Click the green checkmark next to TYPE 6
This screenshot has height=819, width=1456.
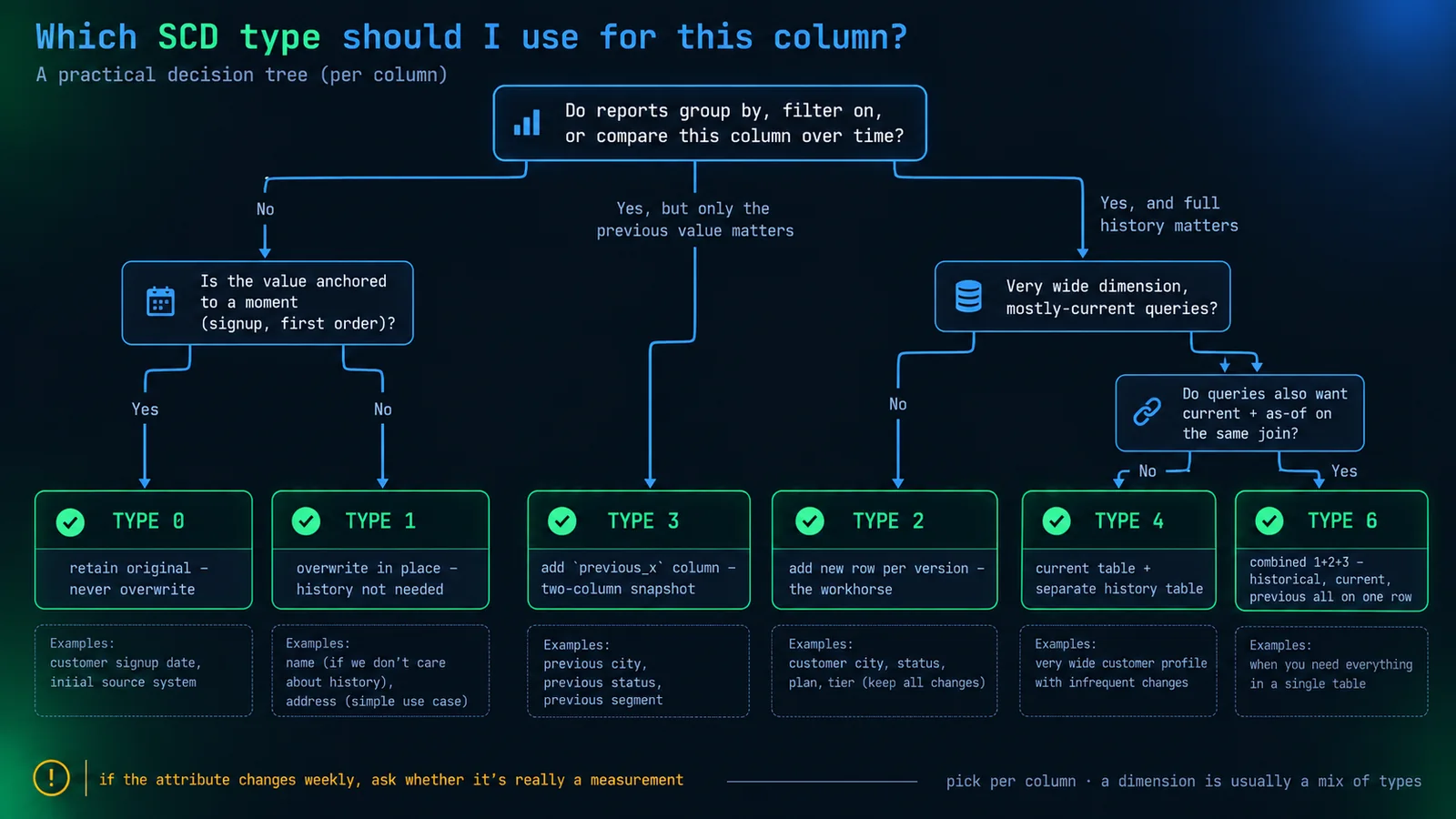(1269, 521)
